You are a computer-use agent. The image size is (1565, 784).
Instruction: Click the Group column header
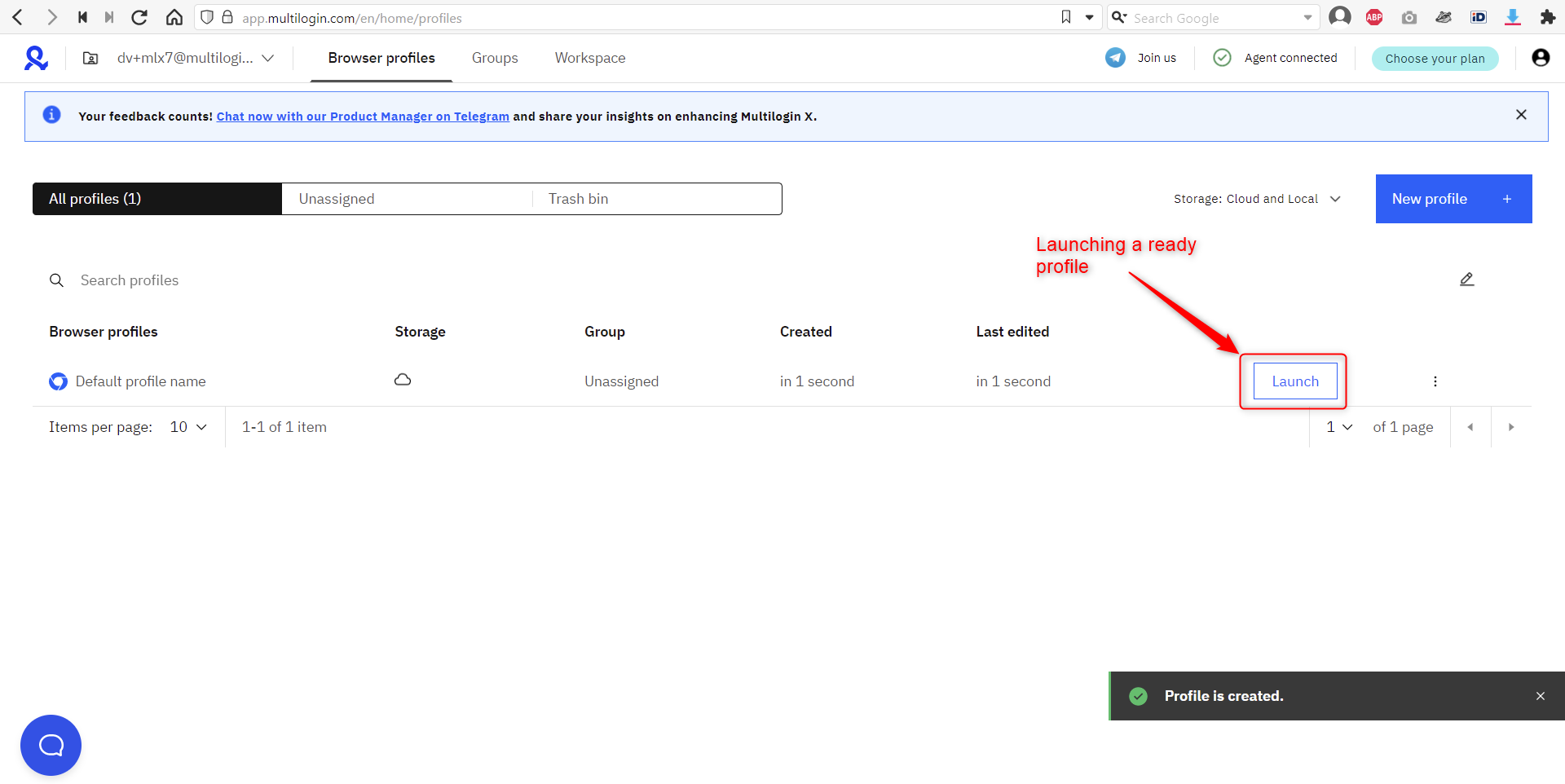point(605,332)
